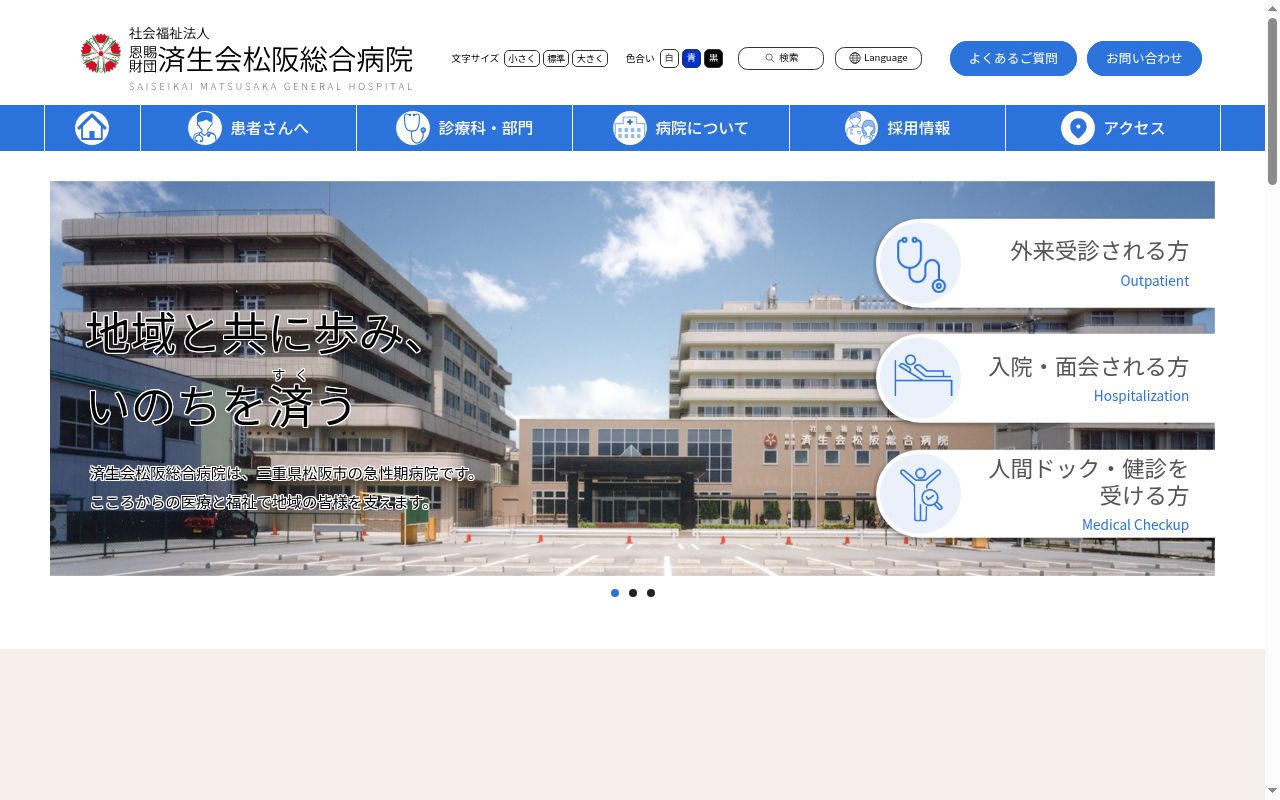Click the stethoscope icon for Outpatient

pos(919,263)
